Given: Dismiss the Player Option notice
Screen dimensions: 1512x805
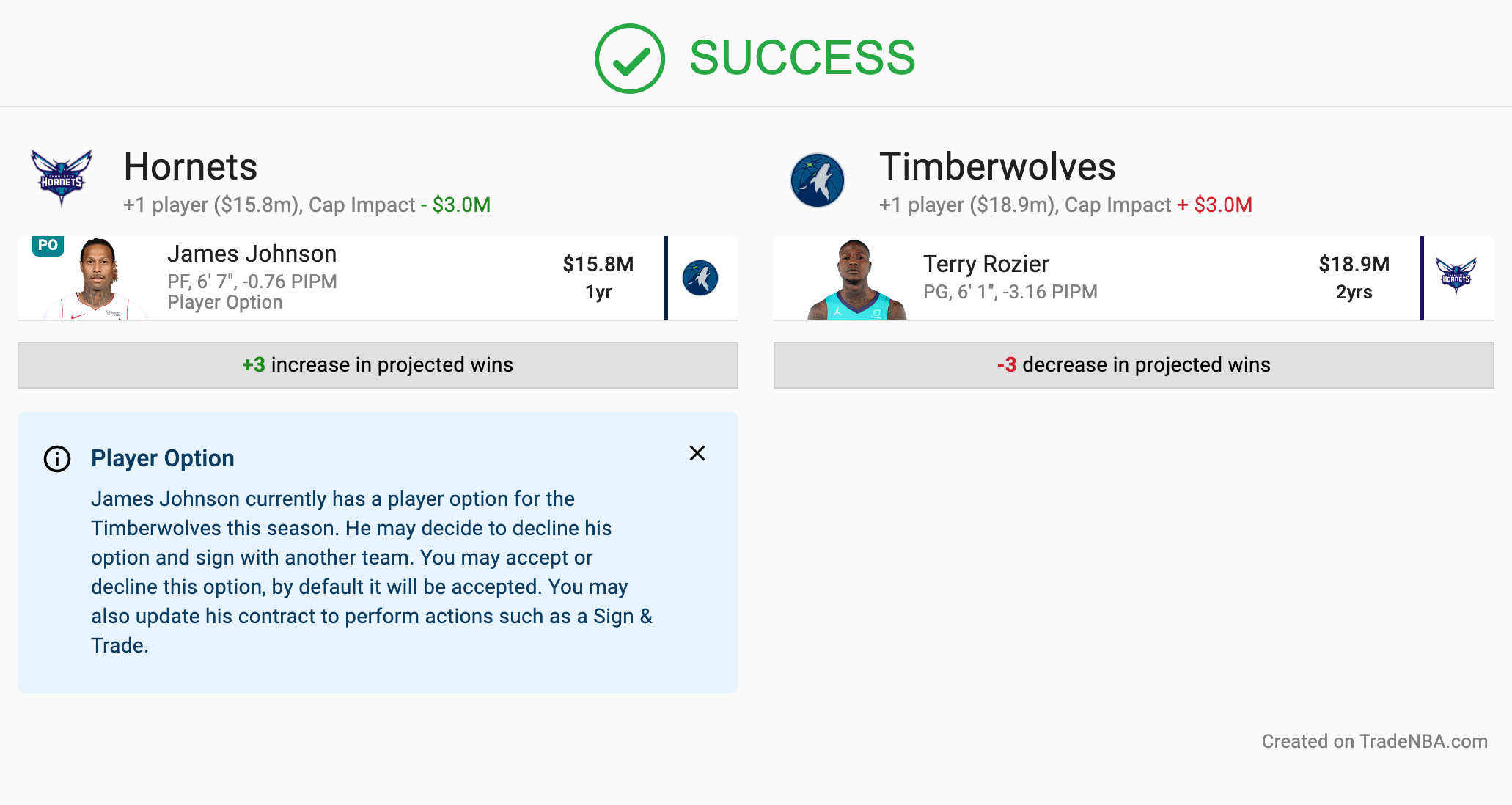Looking at the screenshot, I should click(x=697, y=453).
